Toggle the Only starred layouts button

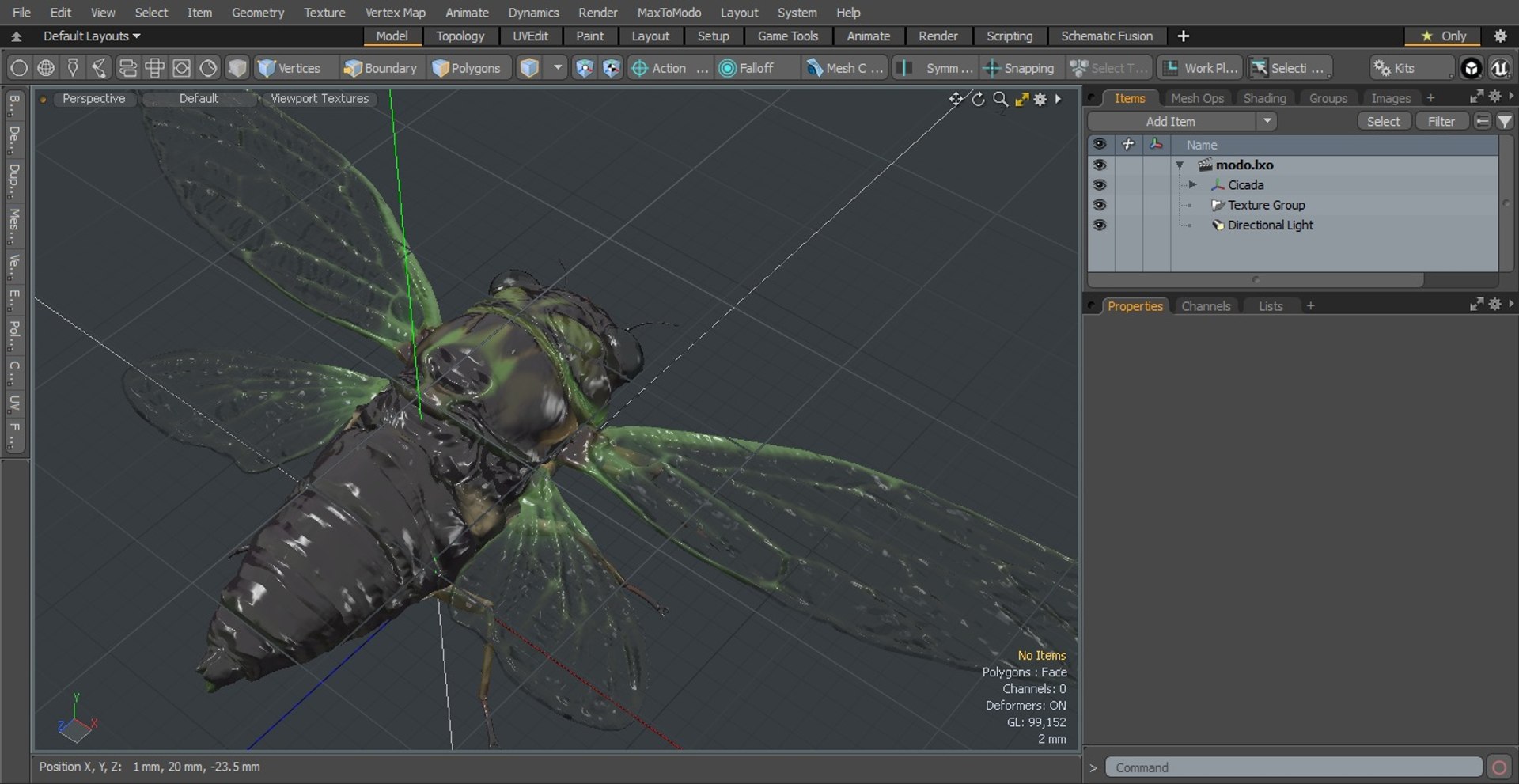pyautogui.click(x=1443, y=36)
